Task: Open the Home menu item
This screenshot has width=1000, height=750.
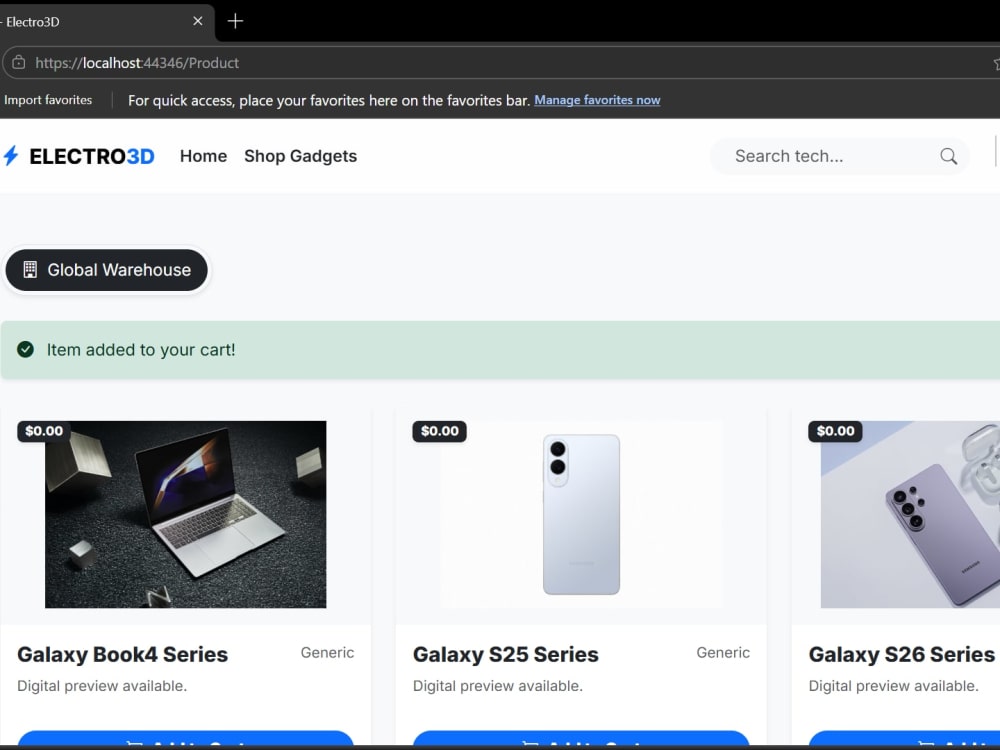Action: pos(203,156)
